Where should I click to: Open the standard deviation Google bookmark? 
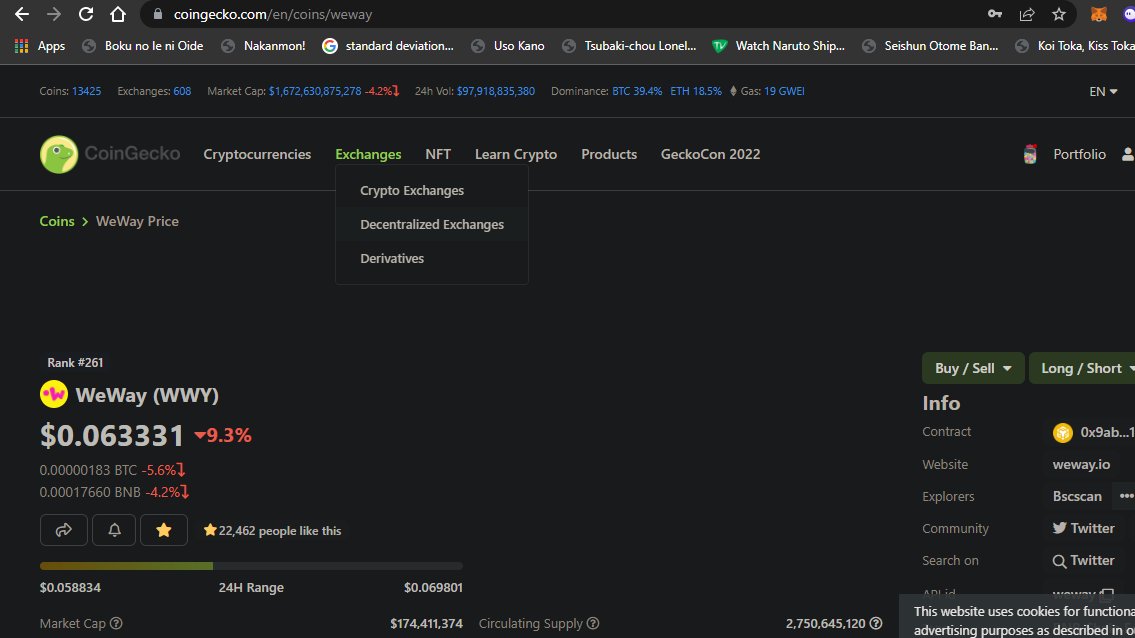tap(389, 46)
